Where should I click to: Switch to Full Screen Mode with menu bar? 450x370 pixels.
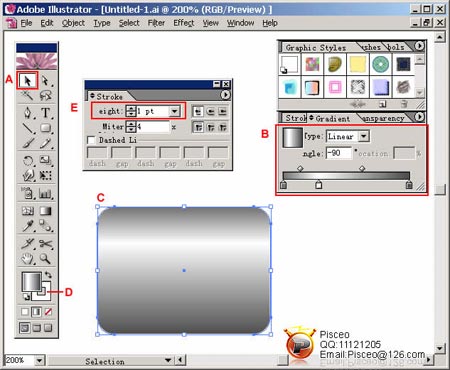click(x=36, y=328)
